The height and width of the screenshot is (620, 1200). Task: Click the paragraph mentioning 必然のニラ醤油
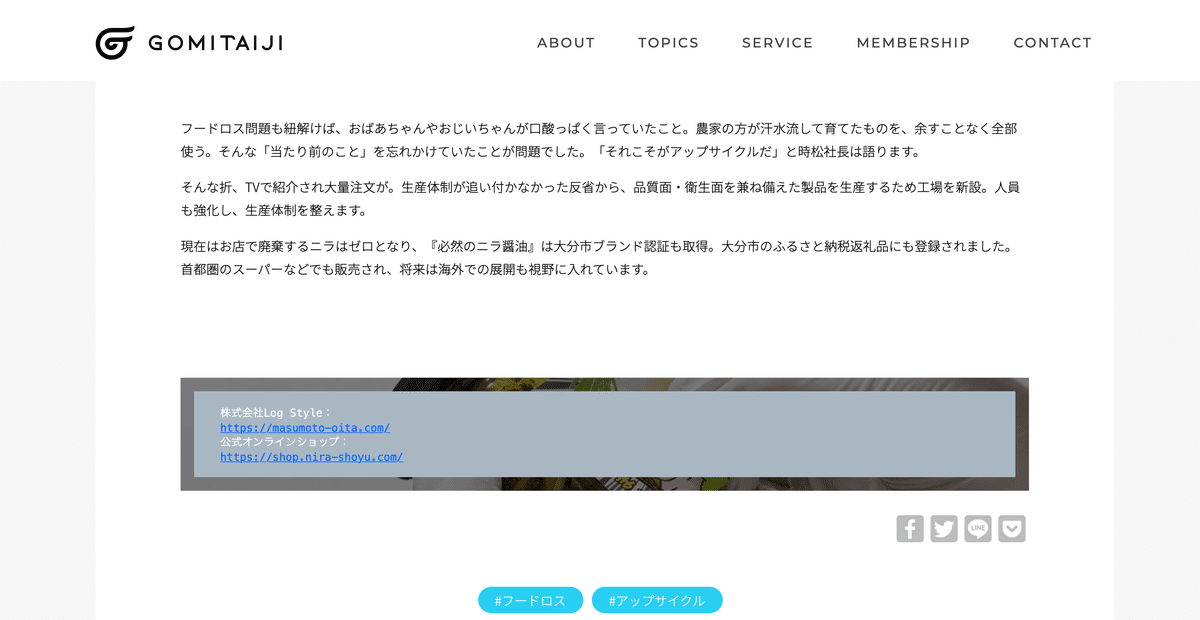click(600, 257)
